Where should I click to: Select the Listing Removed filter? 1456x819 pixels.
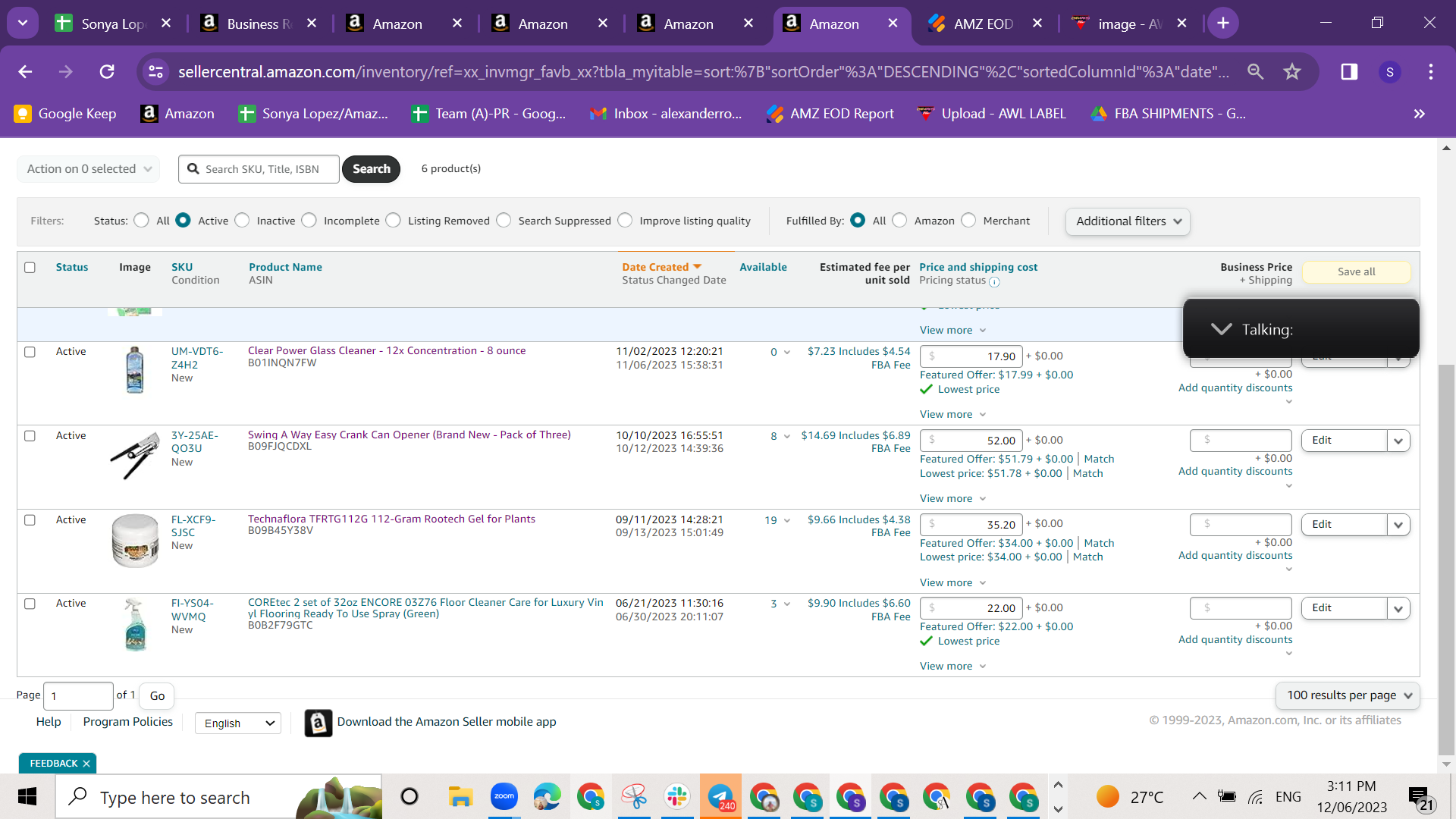(393, 220)
